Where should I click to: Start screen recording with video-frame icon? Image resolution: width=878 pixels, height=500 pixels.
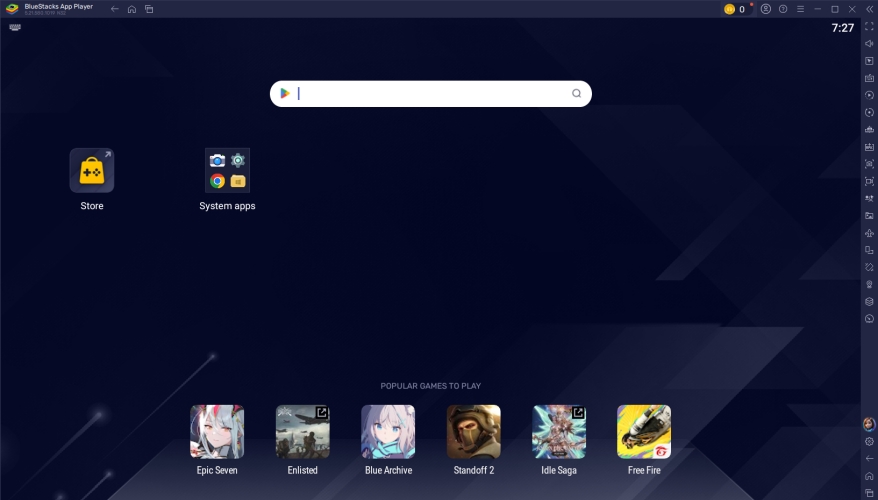869,181
